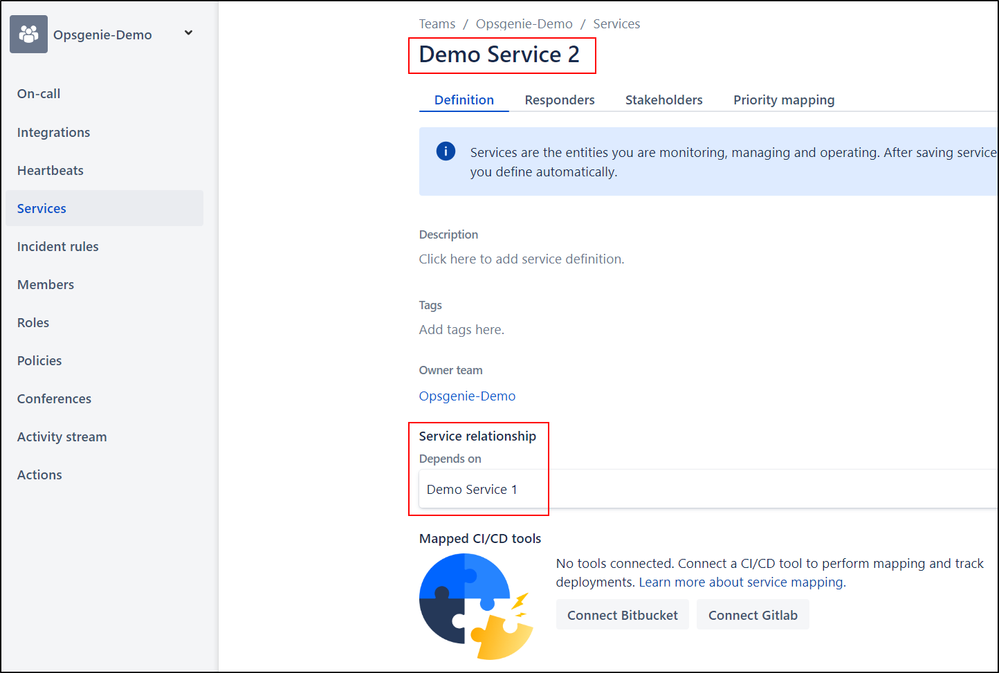Click the Depends on label

click(450, 459)
